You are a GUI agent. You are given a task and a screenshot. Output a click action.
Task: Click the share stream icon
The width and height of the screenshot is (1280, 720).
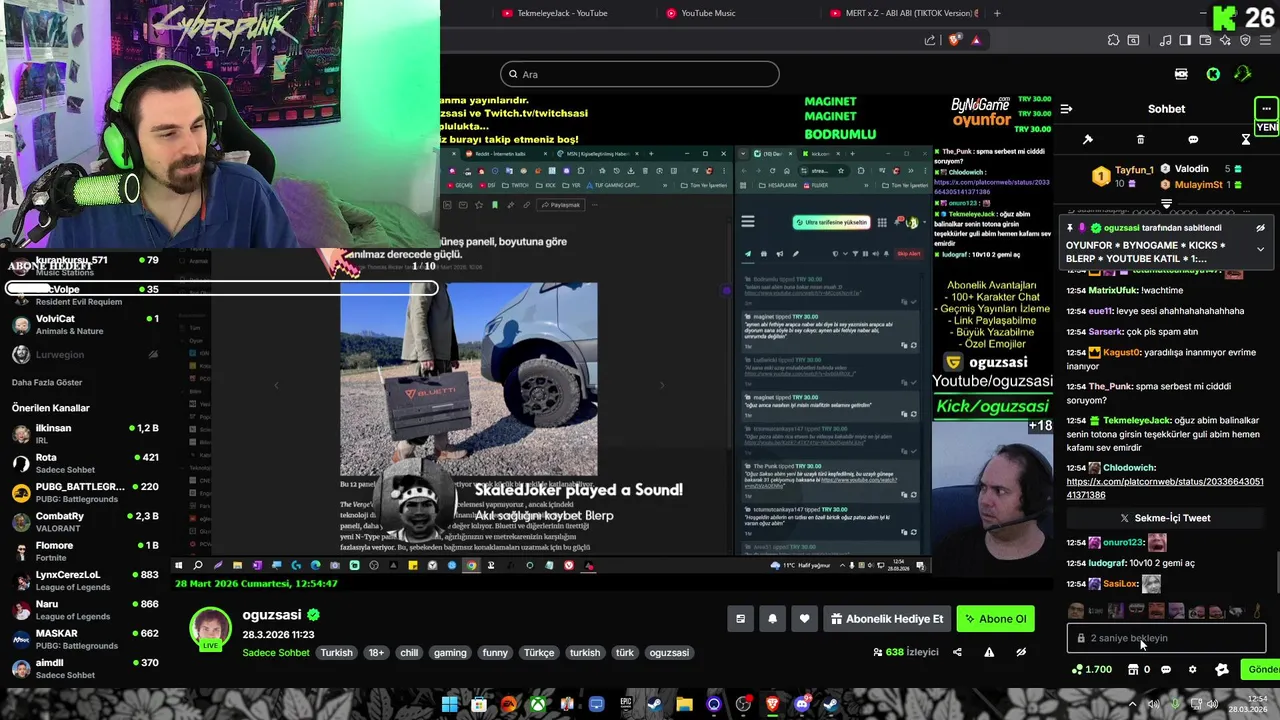point(957,652)
